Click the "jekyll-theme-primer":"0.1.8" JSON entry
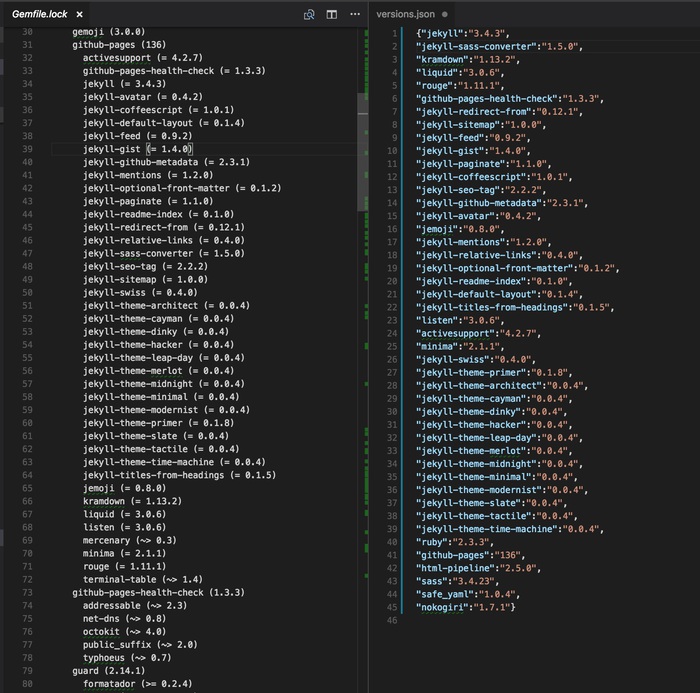The height and width of the screenshot is (693, 700). click(494, 372)
